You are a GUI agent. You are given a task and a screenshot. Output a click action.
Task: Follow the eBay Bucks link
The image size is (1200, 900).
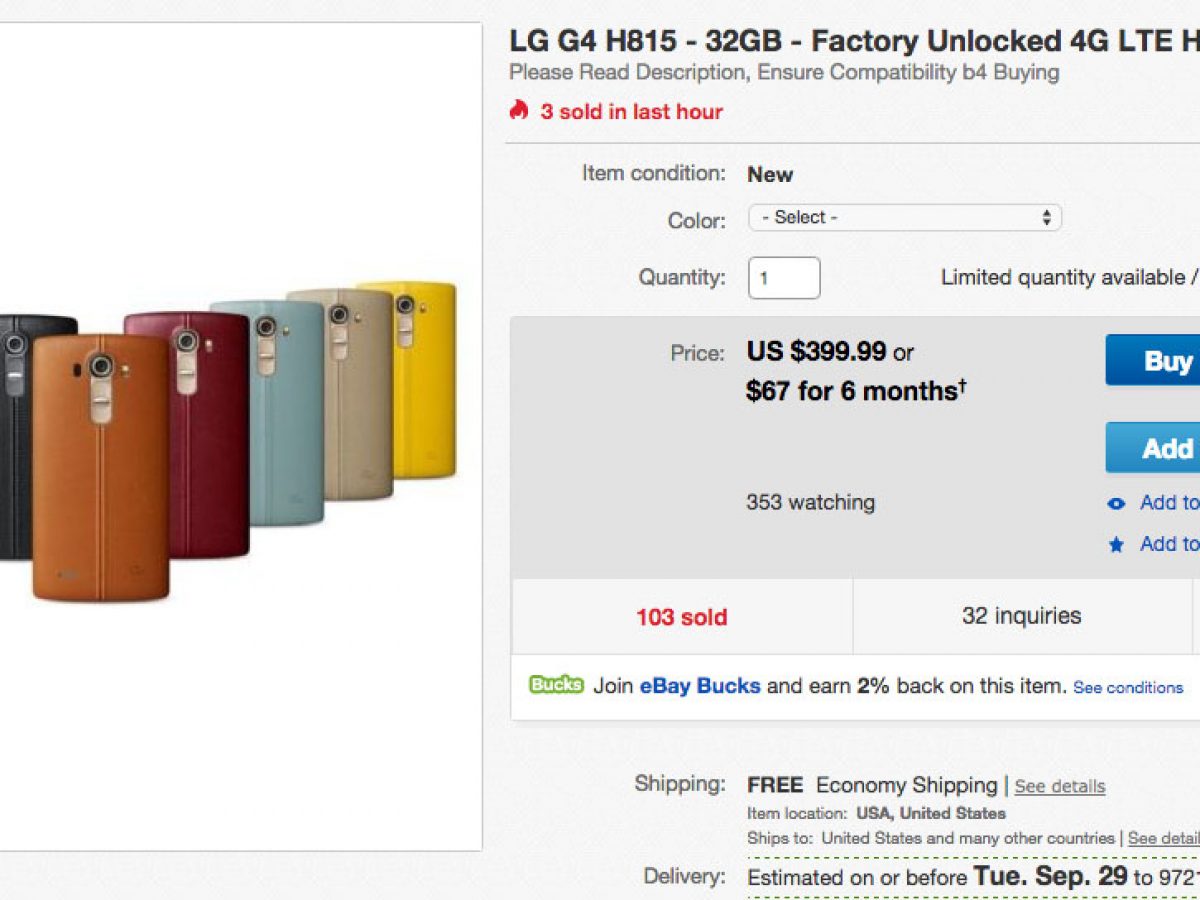700,686
